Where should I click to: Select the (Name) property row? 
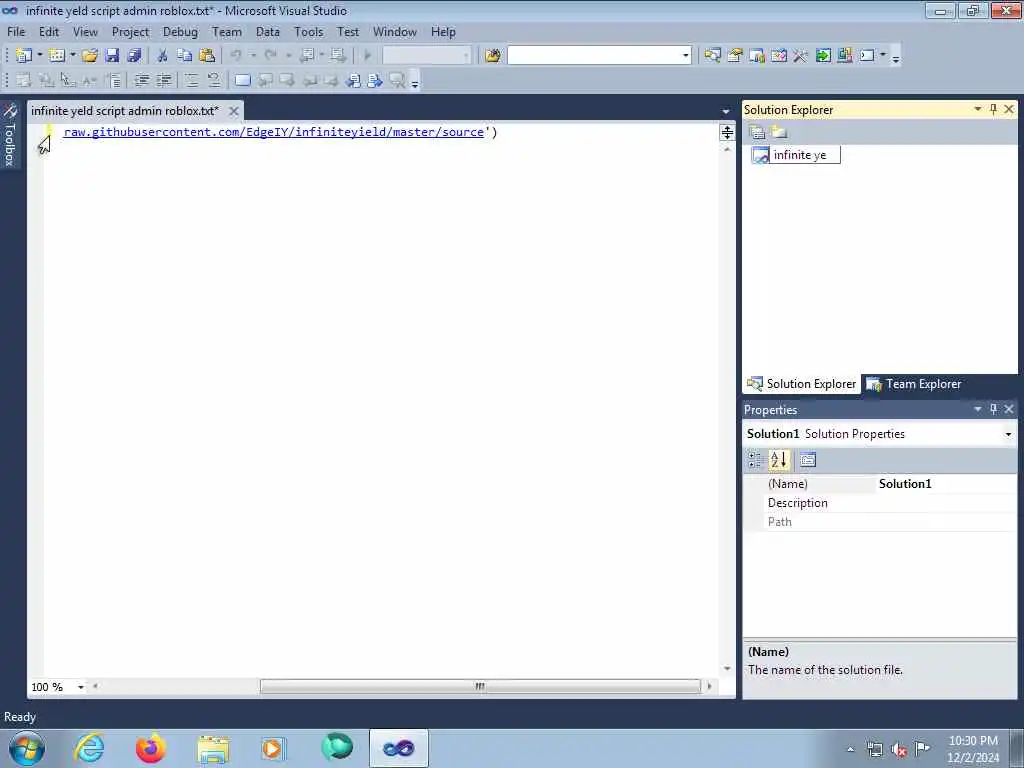click(x=880, y=484)
